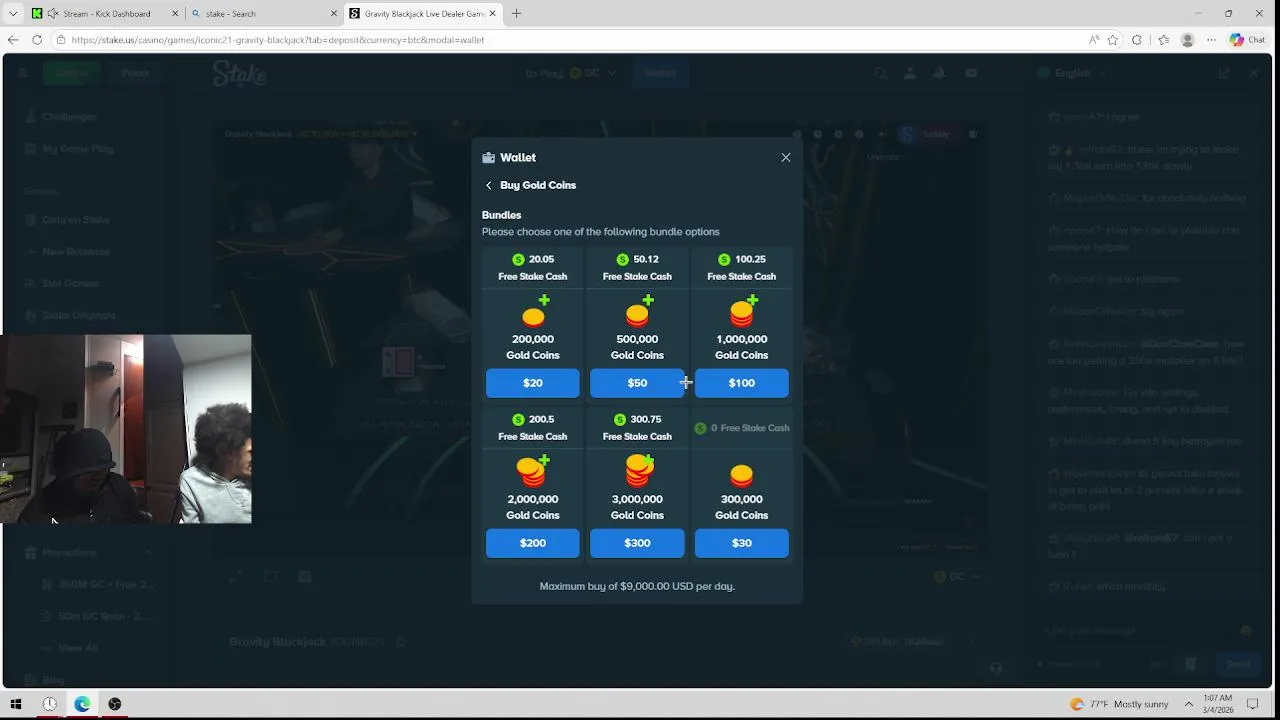Open the Windows Start menu
Image resolution: width=1280 pixels, height=720 pixels.
(x=16, y=704)
